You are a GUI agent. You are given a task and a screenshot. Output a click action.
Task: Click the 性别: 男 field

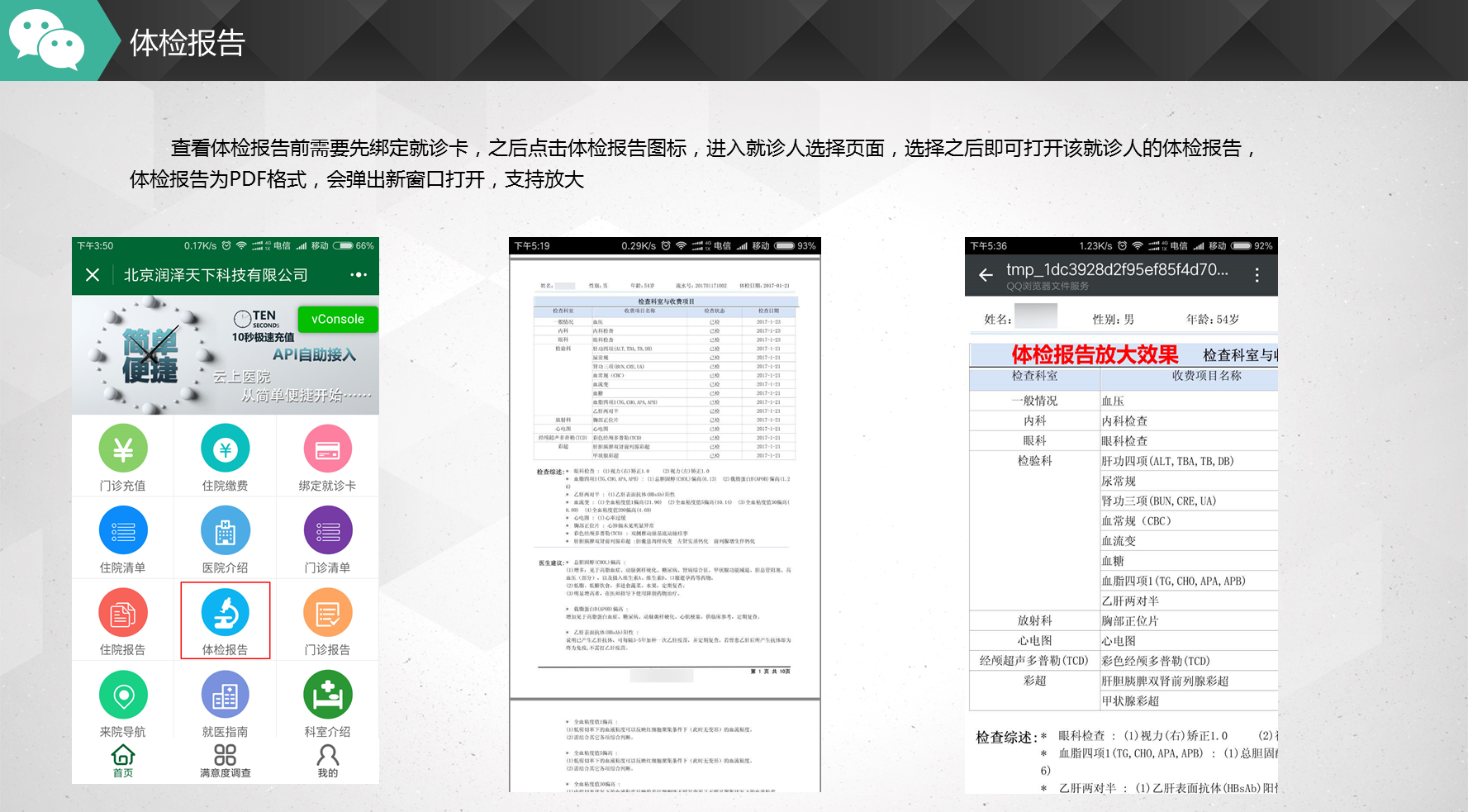1113,319
